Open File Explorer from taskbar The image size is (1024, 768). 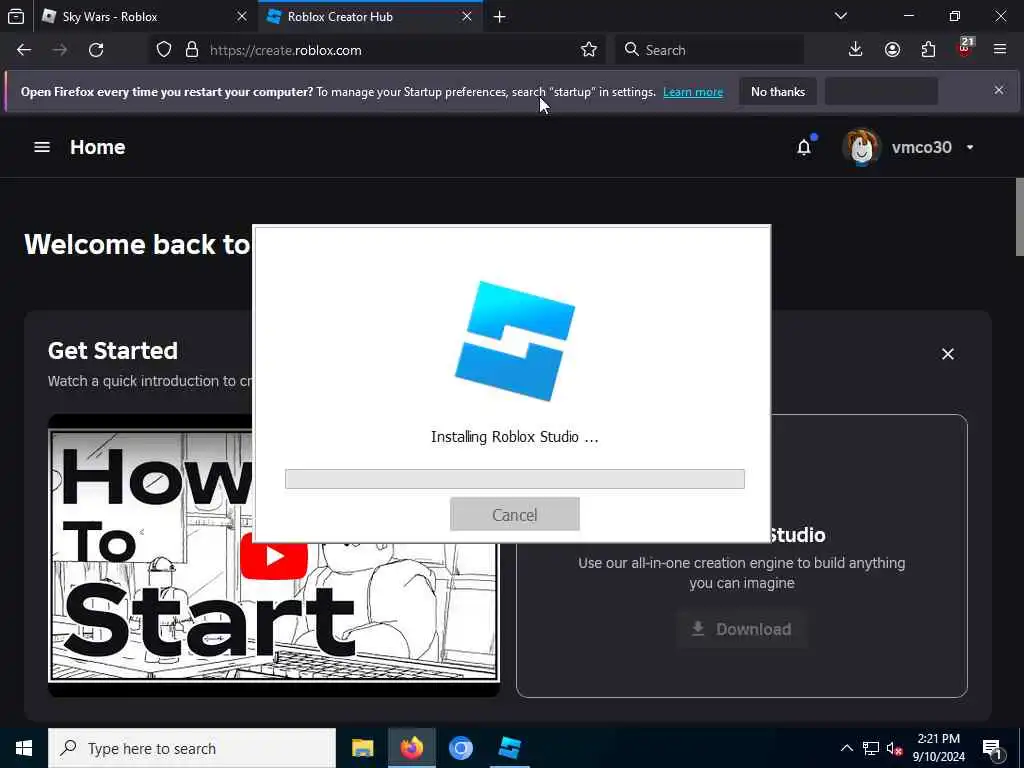click(362, 748)
